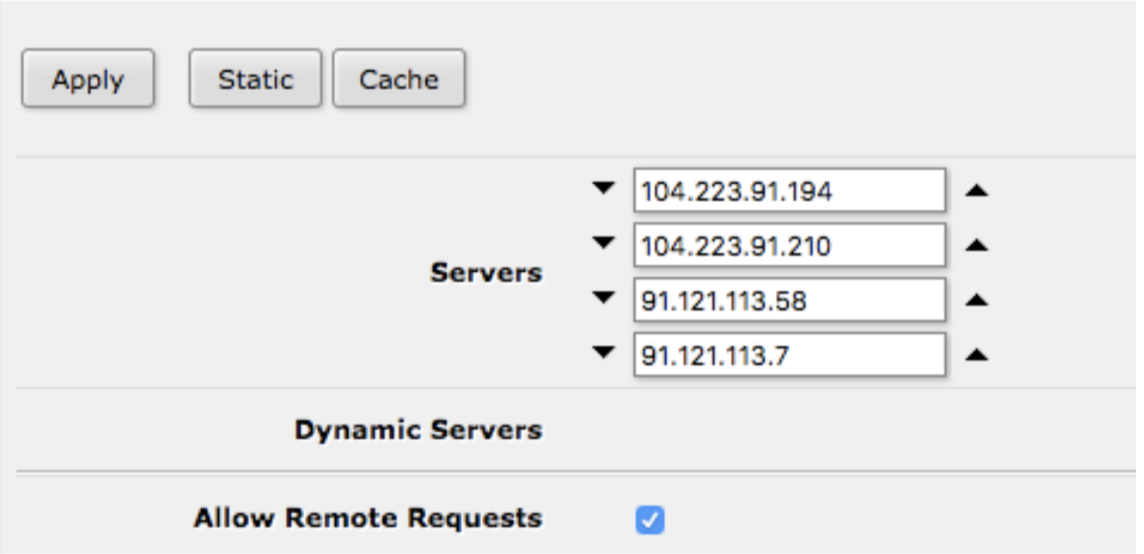Screen dimensions: 1144x554
Task: Click the down arrow next to 91.121.113.7
Action: coord(603,353)
